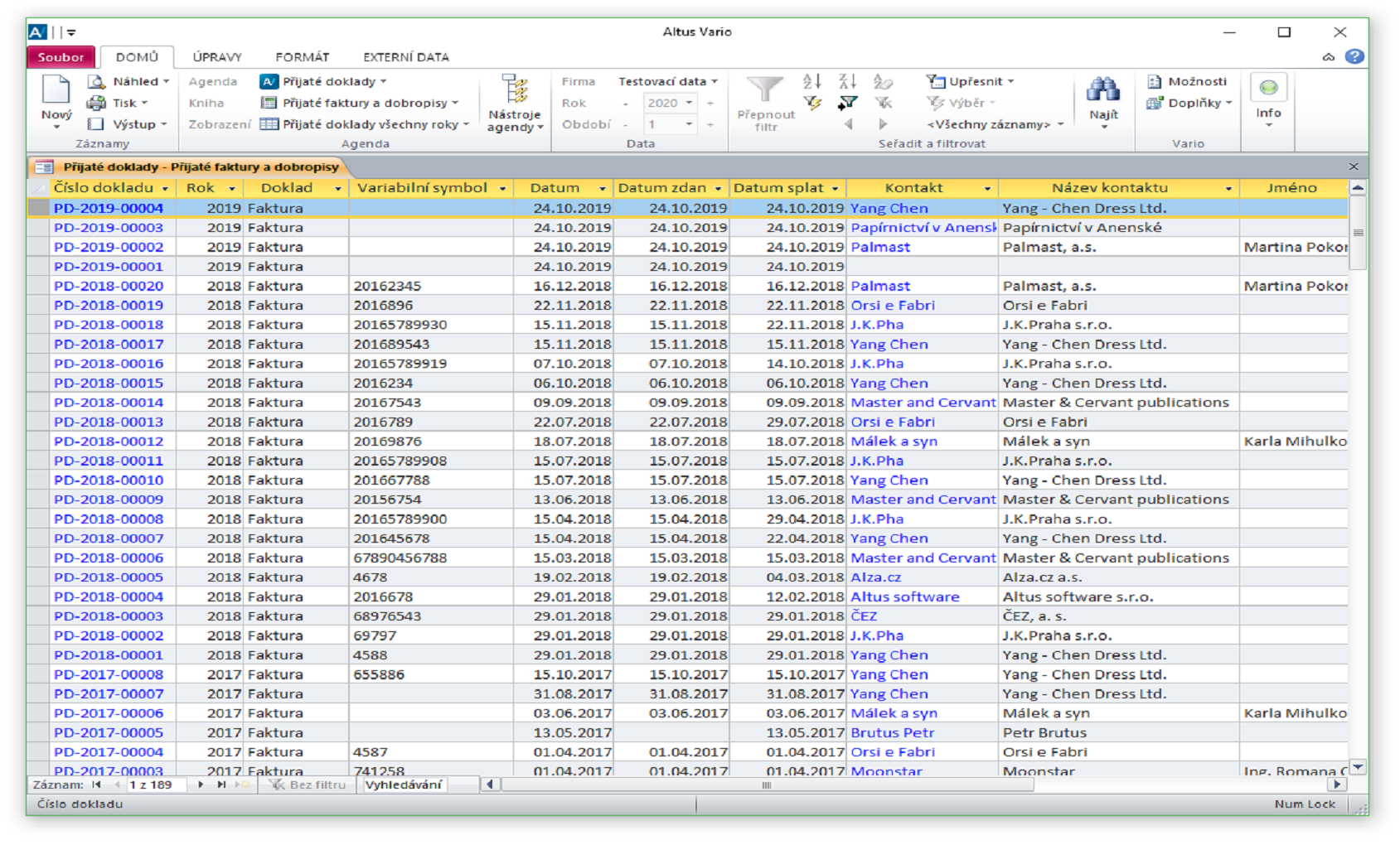Switch to the ÚPRAVY ribbon tab
The image size is (1400, 845).
(217, 57)
